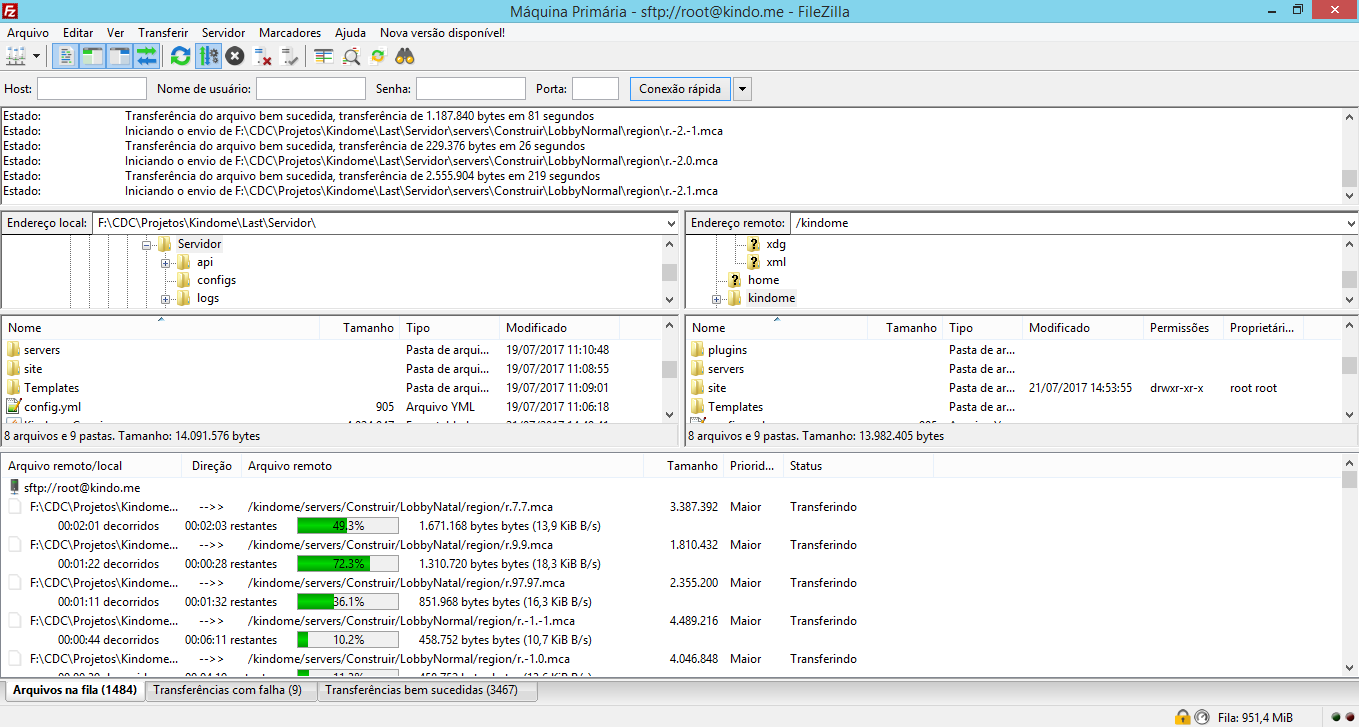Click the binoculars file search icon
The image size is (1359, 727).
coord(405,56)
